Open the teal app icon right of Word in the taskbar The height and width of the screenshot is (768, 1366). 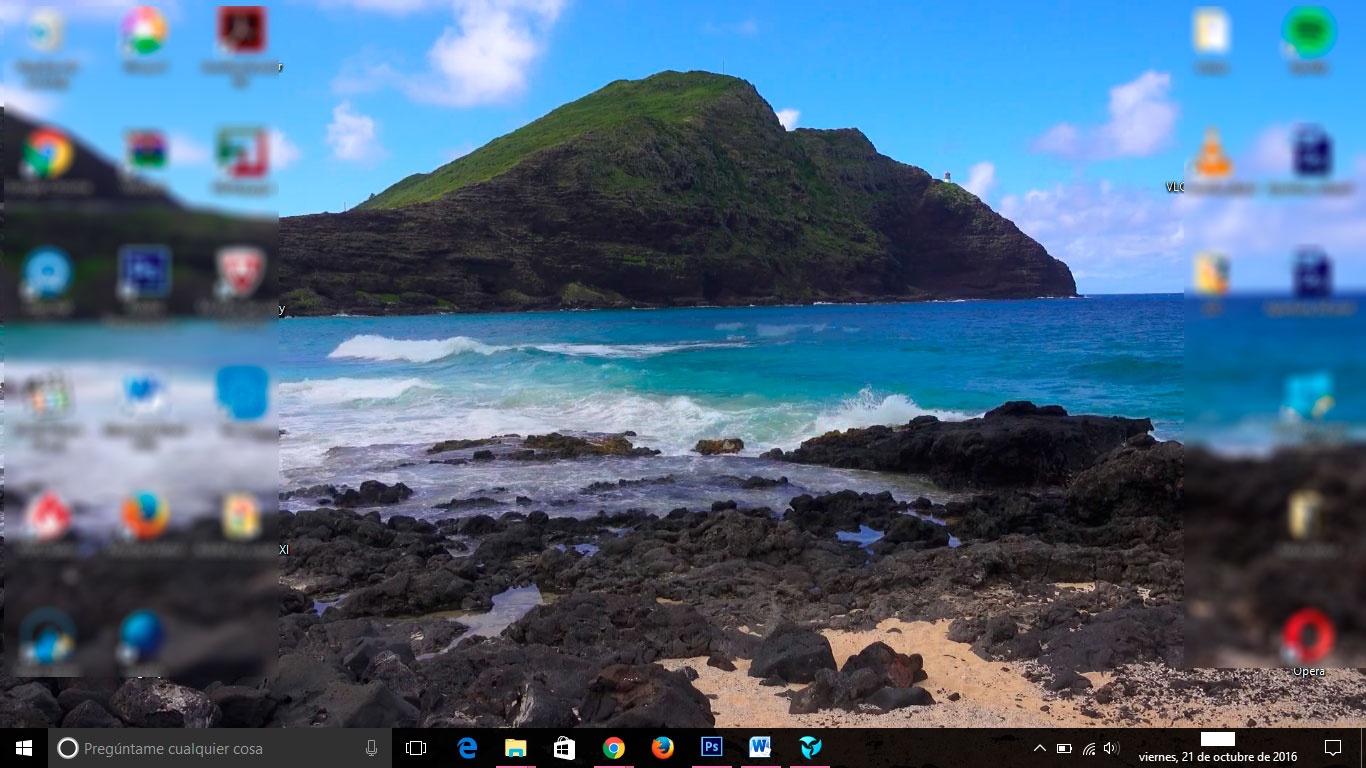(809, 748)
